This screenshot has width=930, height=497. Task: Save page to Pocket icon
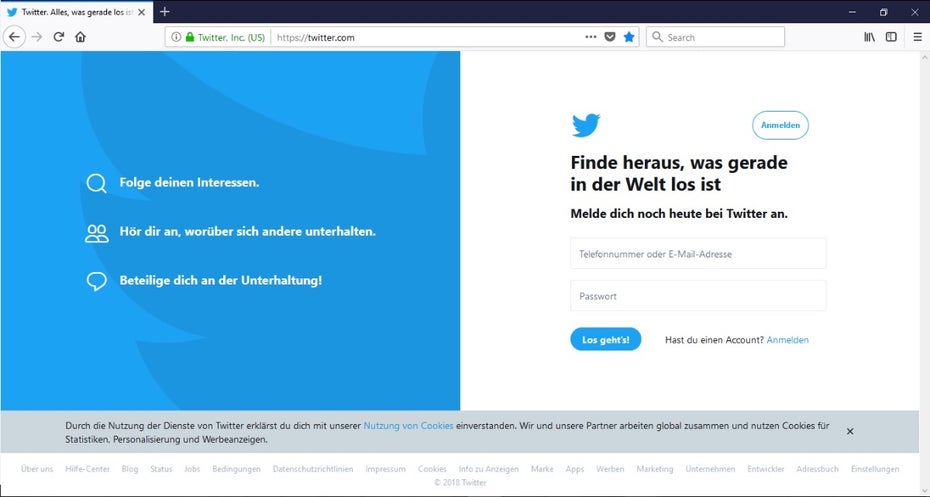610,37
